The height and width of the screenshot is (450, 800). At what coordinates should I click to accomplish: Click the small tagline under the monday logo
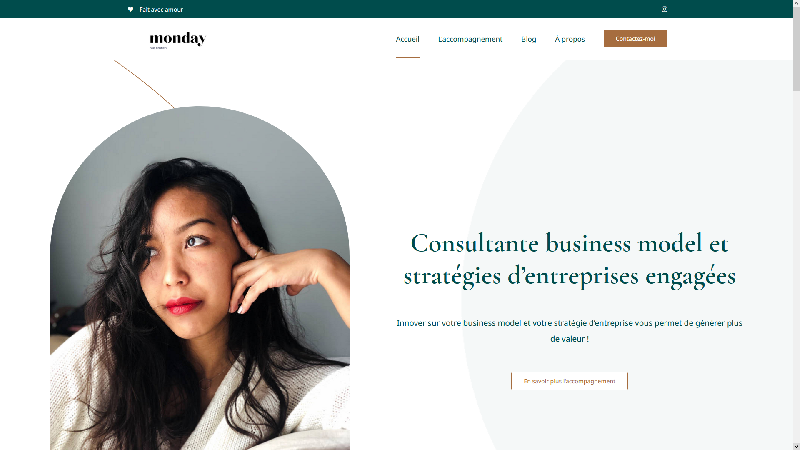tap(158, 48)
